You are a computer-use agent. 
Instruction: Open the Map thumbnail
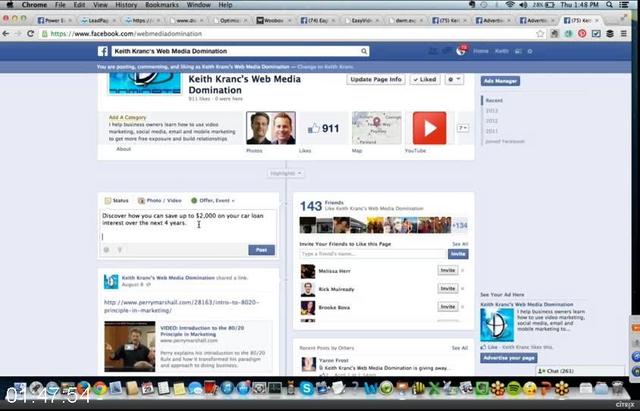[x=377, y=128]
